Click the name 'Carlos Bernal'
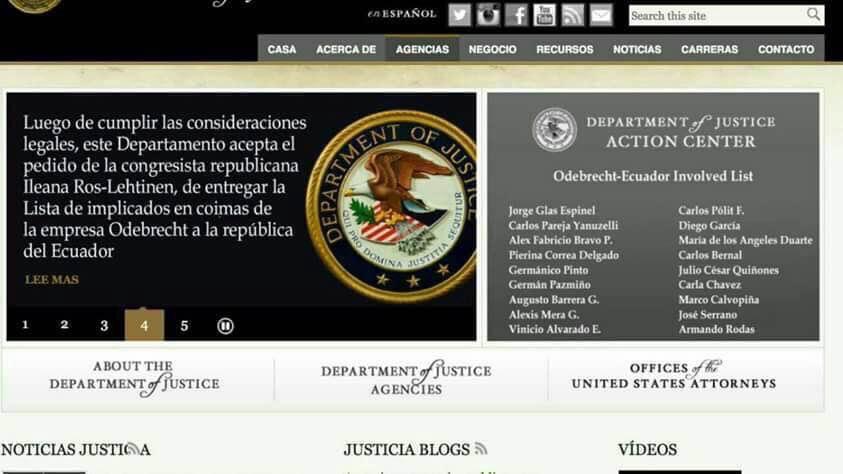843x474 pixels. [710, 255]
